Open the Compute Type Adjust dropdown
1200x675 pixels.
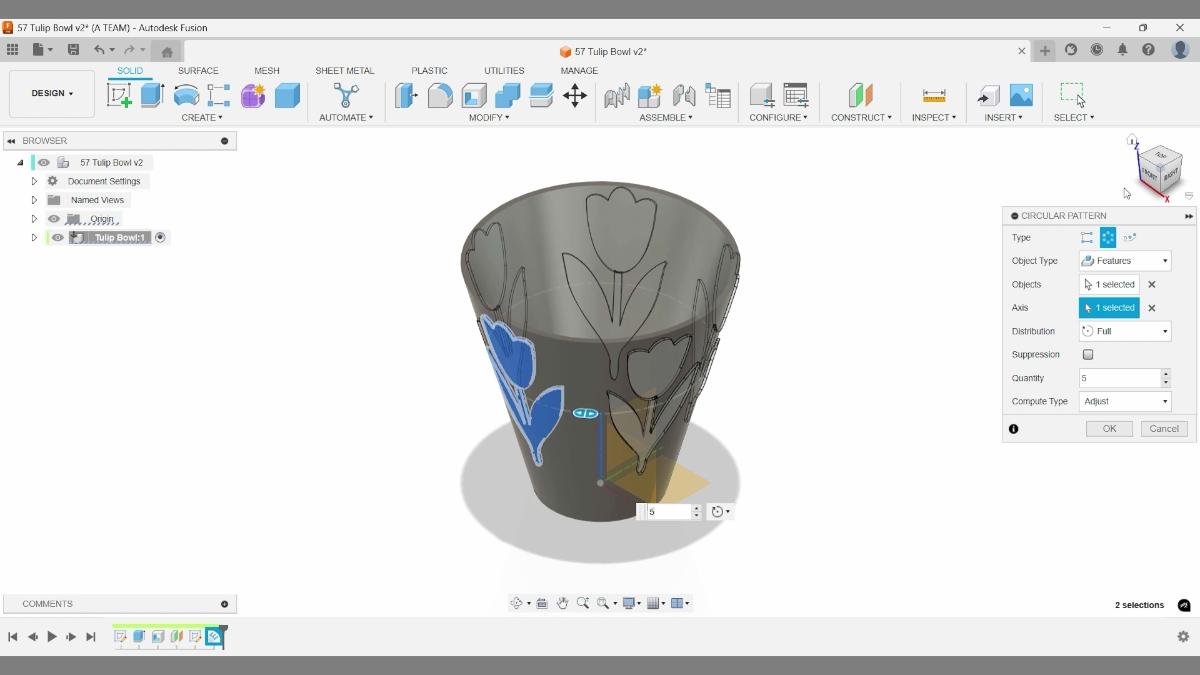(1125, 401)
